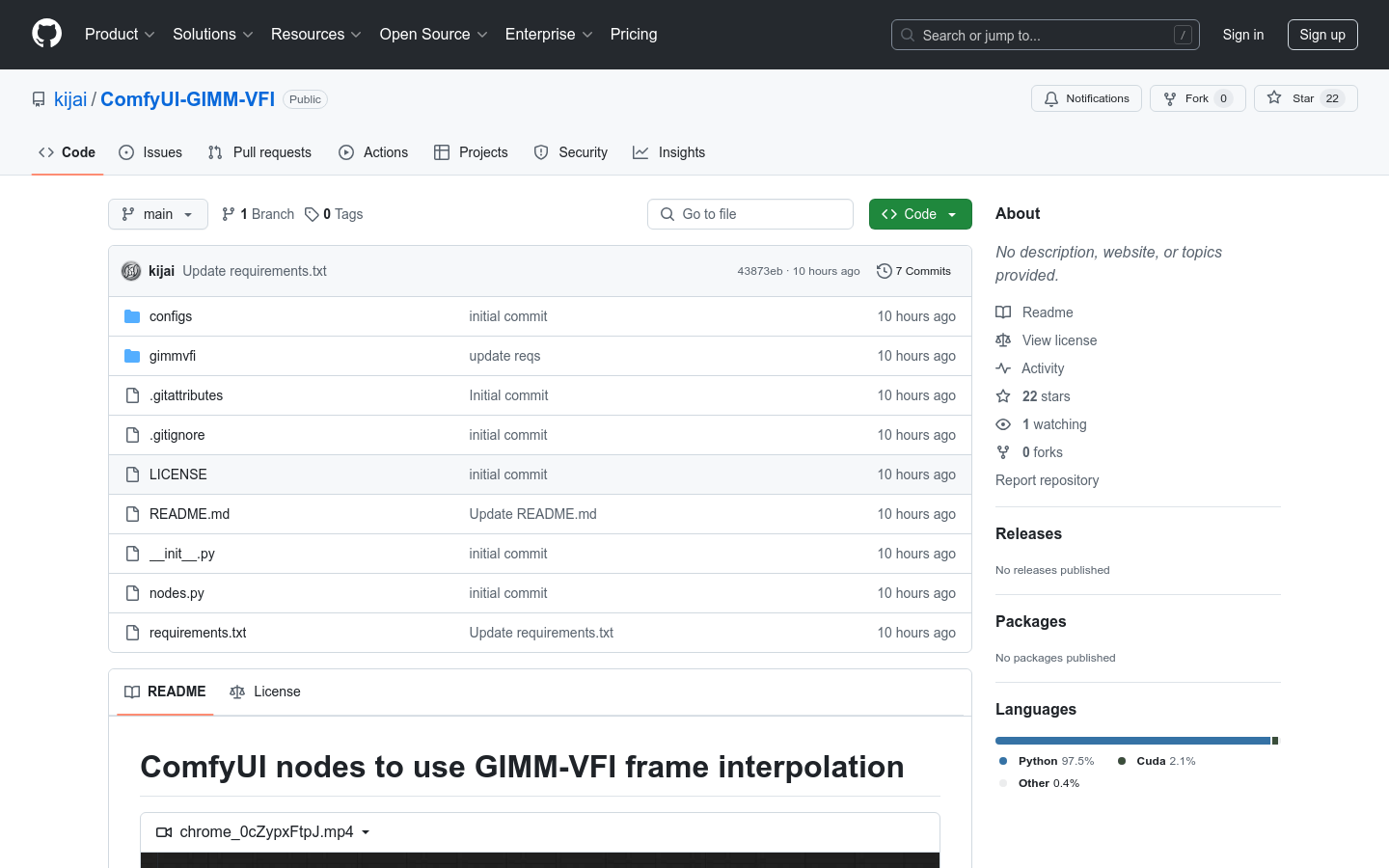Click the tag icon next to 0 Tags
This screenshot has width=1389, height=868.
(312, 214)
